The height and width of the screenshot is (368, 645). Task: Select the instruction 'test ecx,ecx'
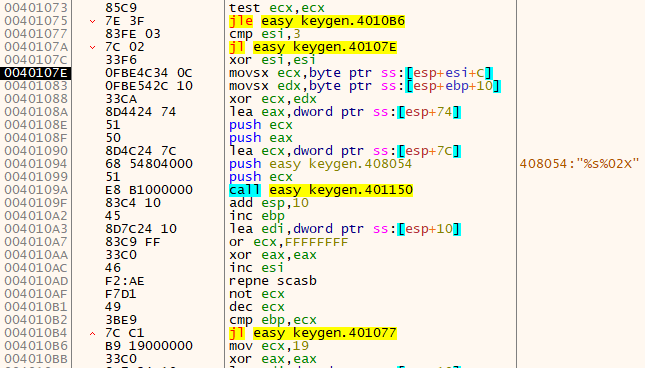pos(277,8)
